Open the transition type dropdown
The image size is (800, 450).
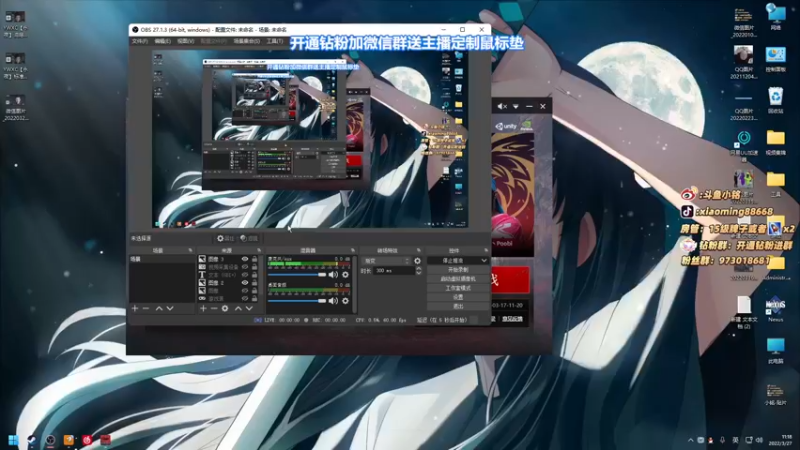(386, 261)
